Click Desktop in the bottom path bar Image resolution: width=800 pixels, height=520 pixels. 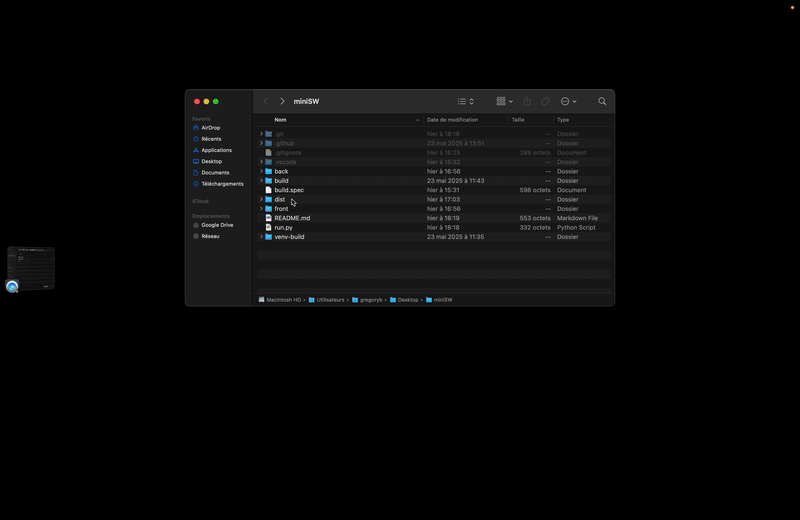click(x=408, y=300)
